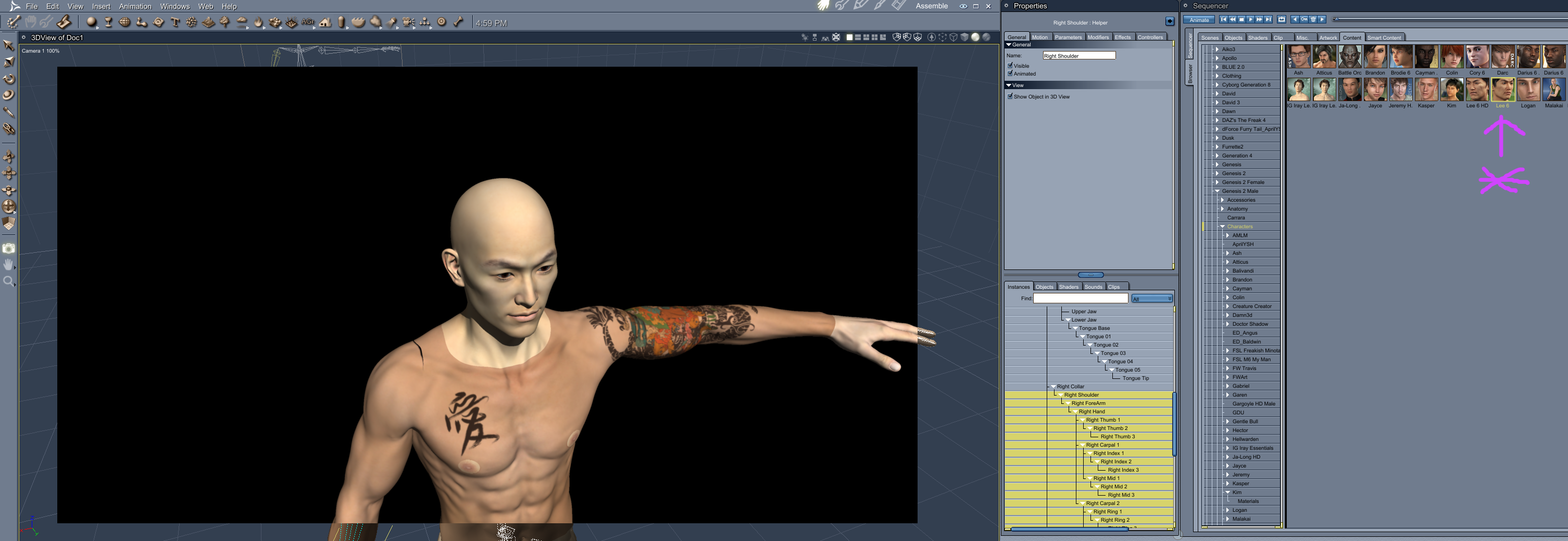Open the File menu
The height and width of the screenshot is (541, 1568).
(32, 6)
